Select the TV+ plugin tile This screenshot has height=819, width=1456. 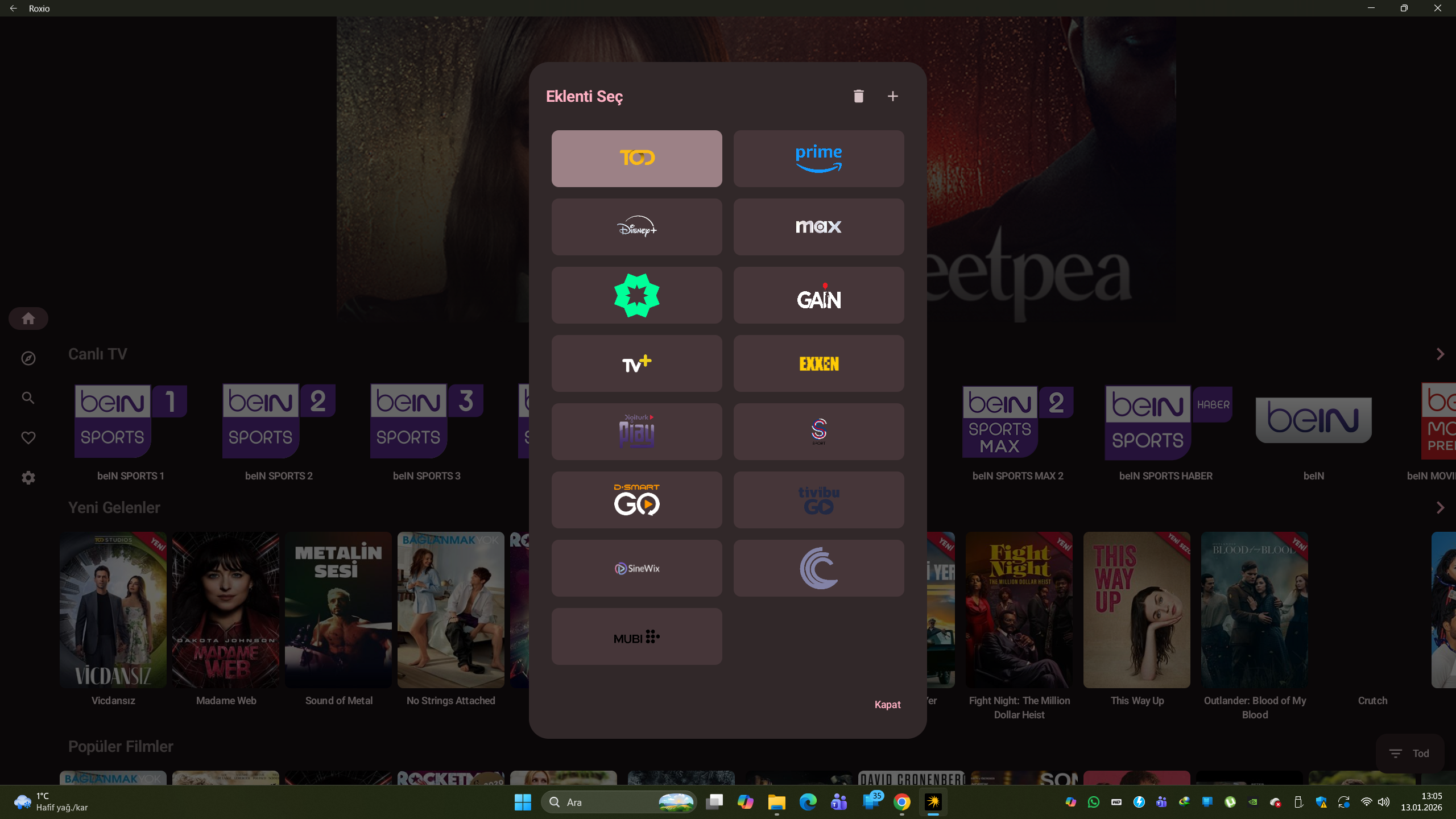(637, 363)
